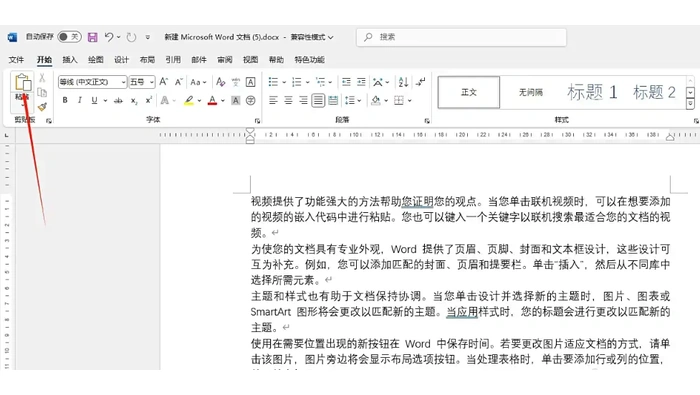Screen dimensions: 700x395
Task: Switch to the 布局 tab
Action: point(147,60)
